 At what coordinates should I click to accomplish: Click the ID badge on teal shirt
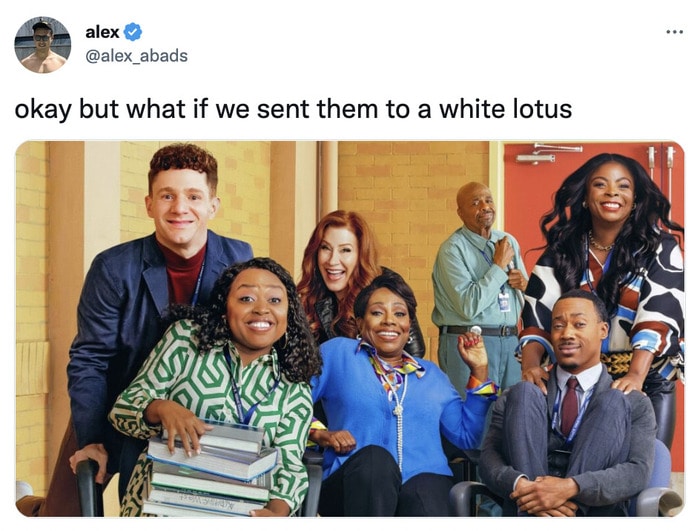pos(504,302)
